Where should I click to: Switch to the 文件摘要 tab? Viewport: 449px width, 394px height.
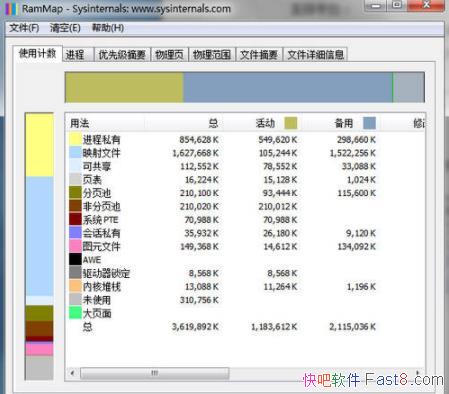(x=259, y=55)
